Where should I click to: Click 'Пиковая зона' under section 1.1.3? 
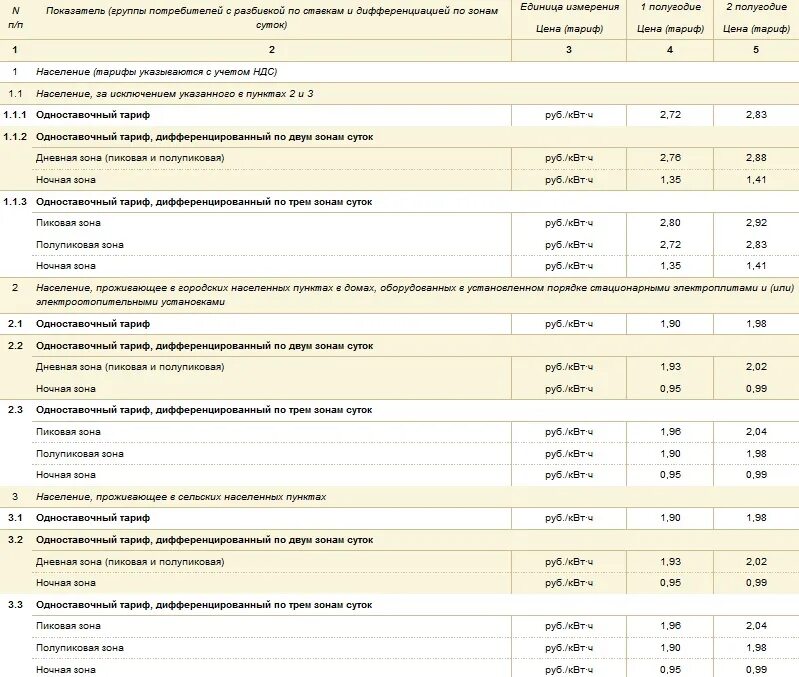[x=68, y=223]
